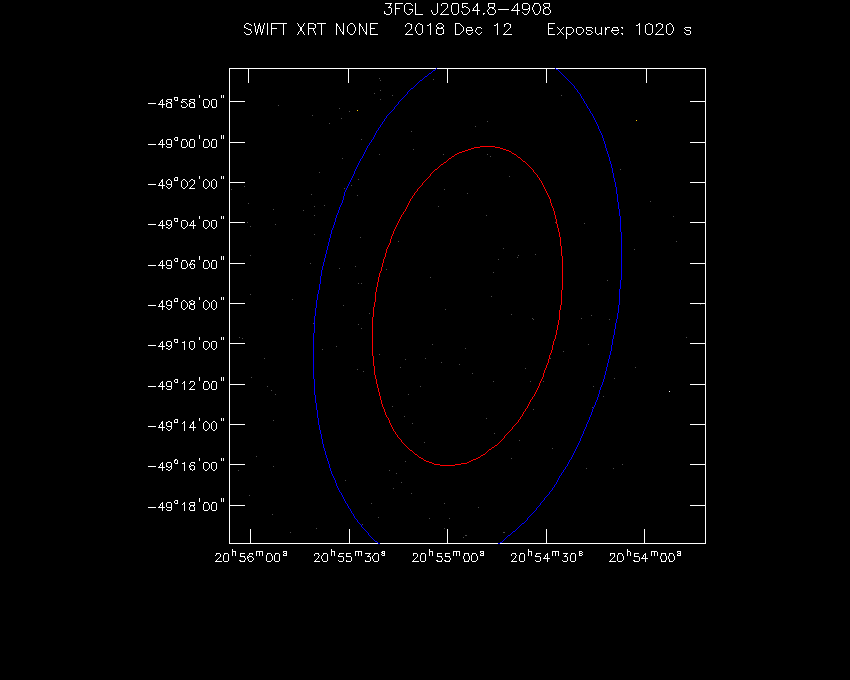Click declination label -49°00'00"

pyautogui.click(x=186, y=143)
